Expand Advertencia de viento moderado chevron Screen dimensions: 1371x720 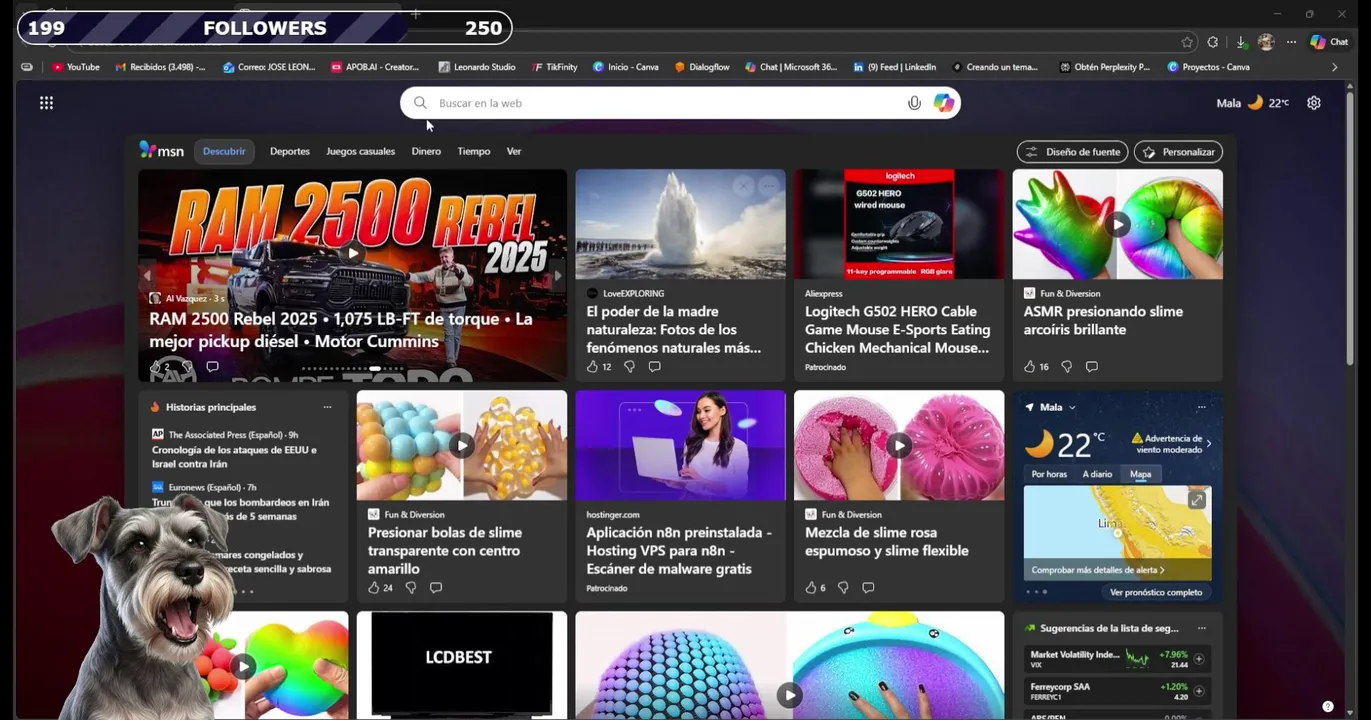coord(1209,443)
